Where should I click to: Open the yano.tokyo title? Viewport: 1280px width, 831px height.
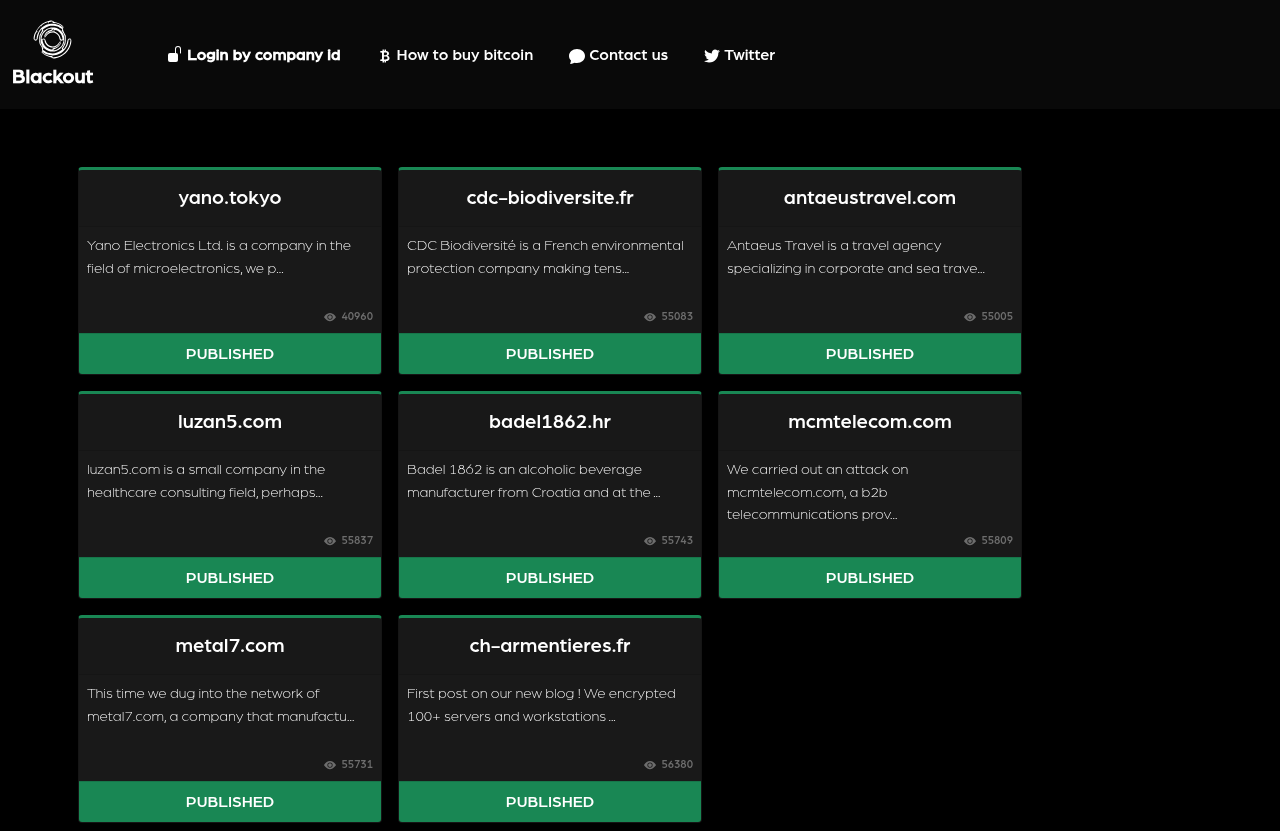[x=230, y=198]
